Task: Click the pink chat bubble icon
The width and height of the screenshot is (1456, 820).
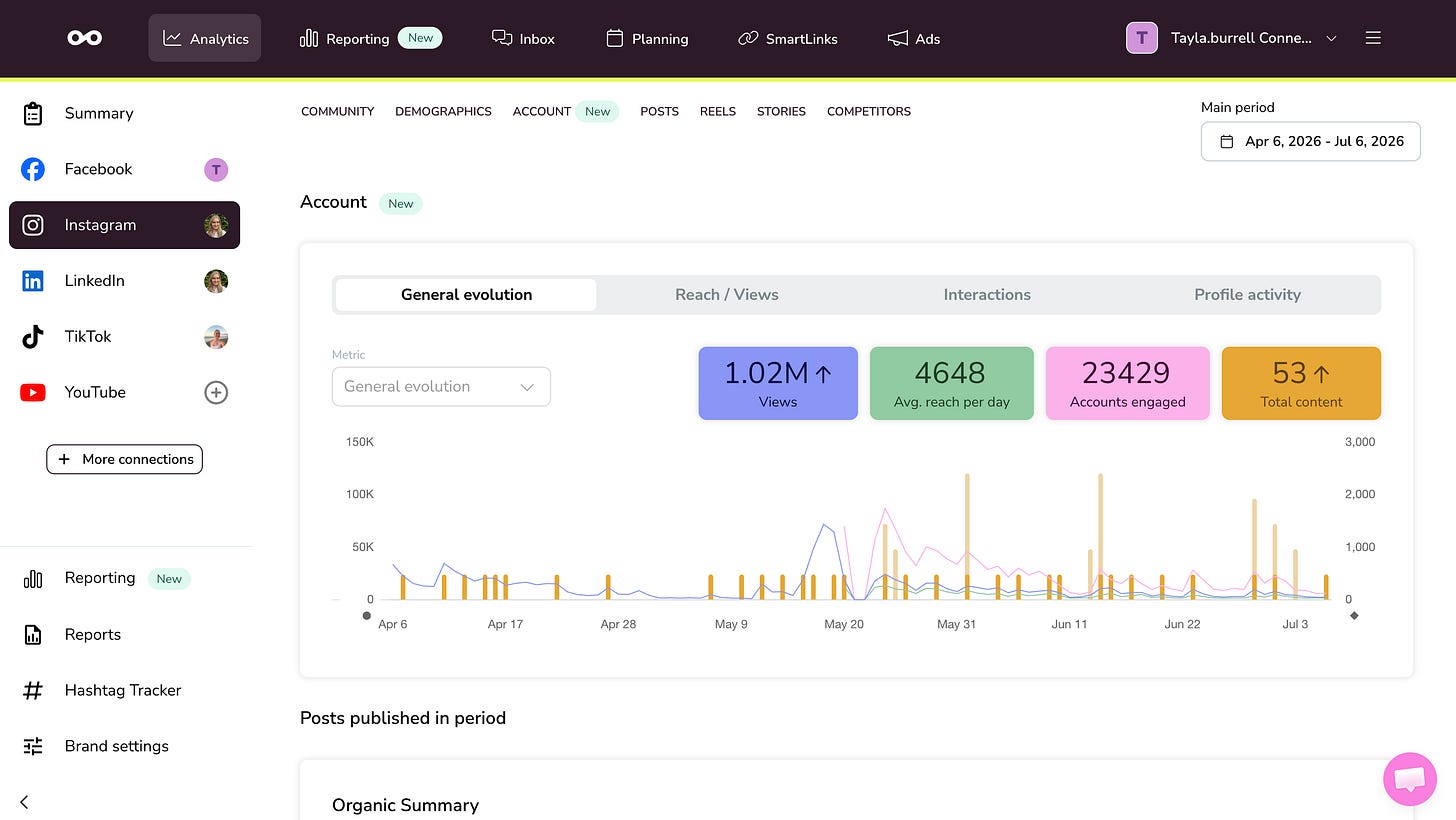Action: click(x=1410, y=779)
